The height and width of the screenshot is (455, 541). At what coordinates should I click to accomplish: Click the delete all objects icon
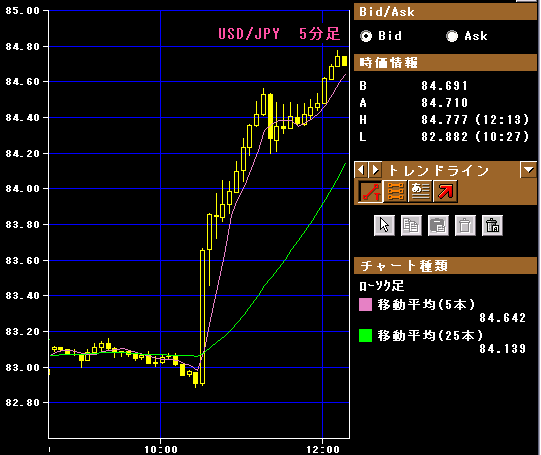click(x=492, y=226)
